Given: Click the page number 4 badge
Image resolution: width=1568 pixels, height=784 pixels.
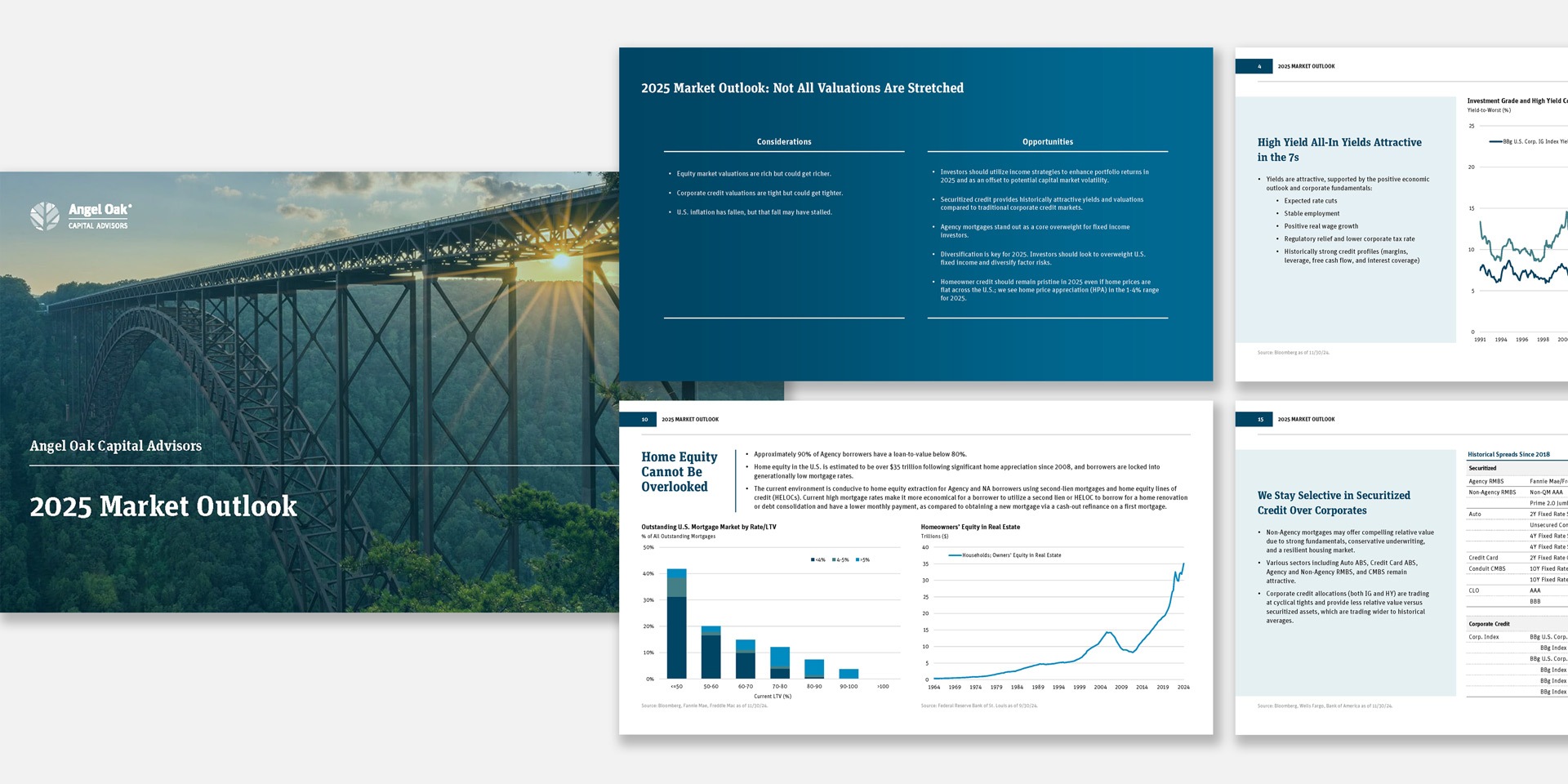Looking at the screenshot, I should pyautogui.click(x=1254, y=66).
